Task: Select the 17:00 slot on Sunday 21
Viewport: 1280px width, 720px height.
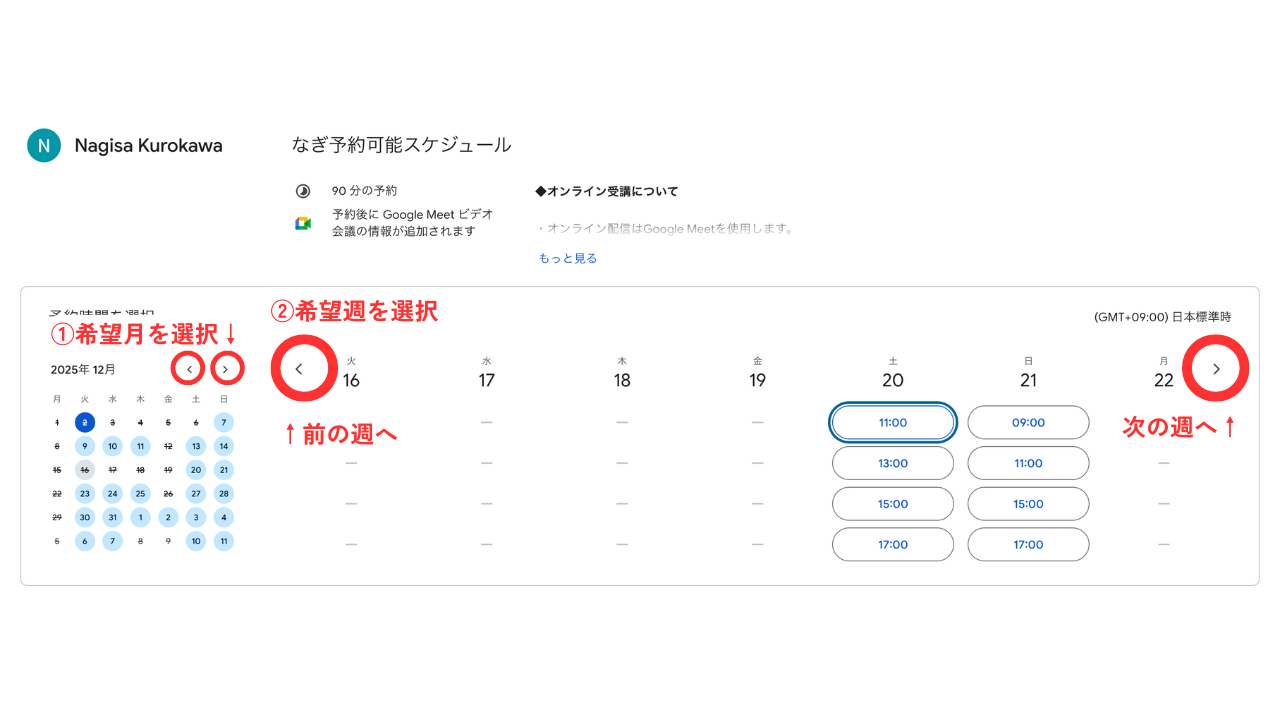Action: [x=1028, y=545]
